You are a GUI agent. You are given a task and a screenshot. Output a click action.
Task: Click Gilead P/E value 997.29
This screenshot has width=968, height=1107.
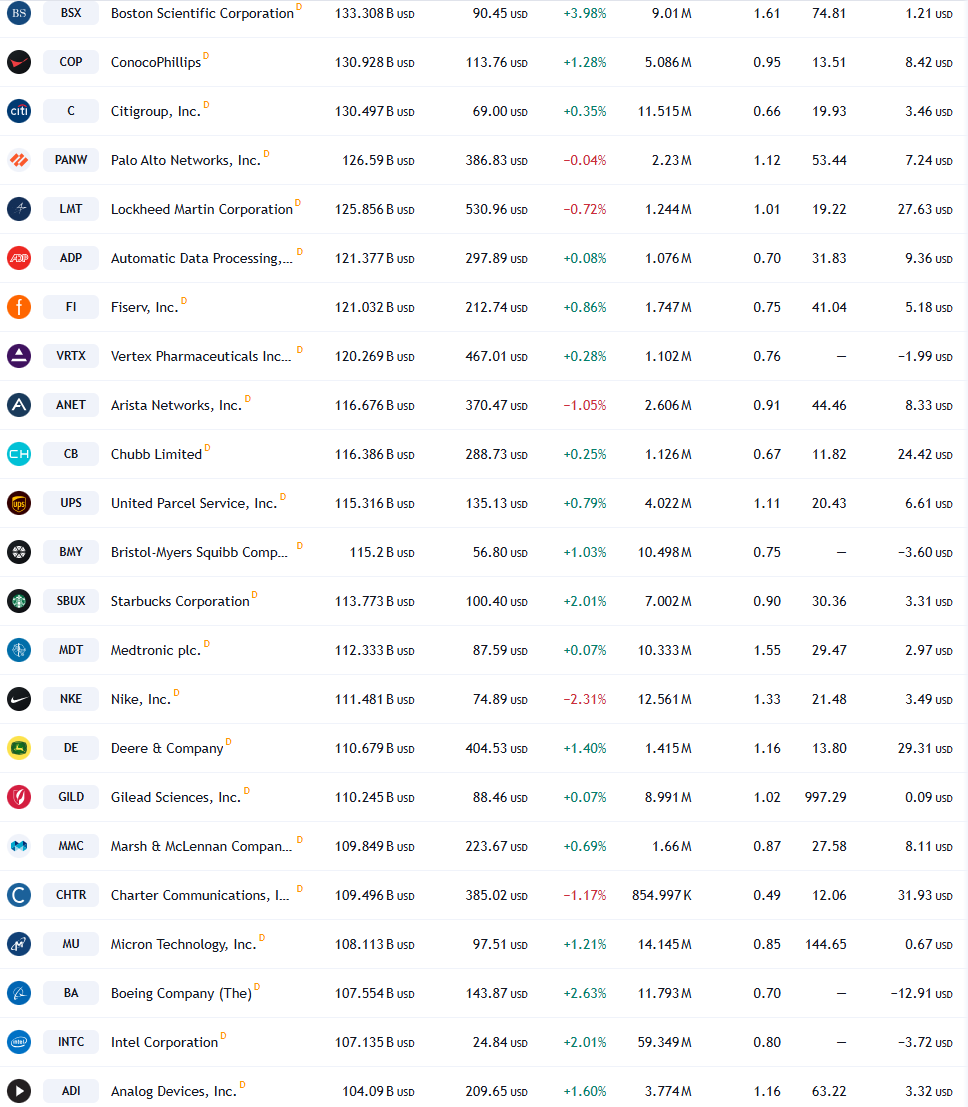coord(825,797)
